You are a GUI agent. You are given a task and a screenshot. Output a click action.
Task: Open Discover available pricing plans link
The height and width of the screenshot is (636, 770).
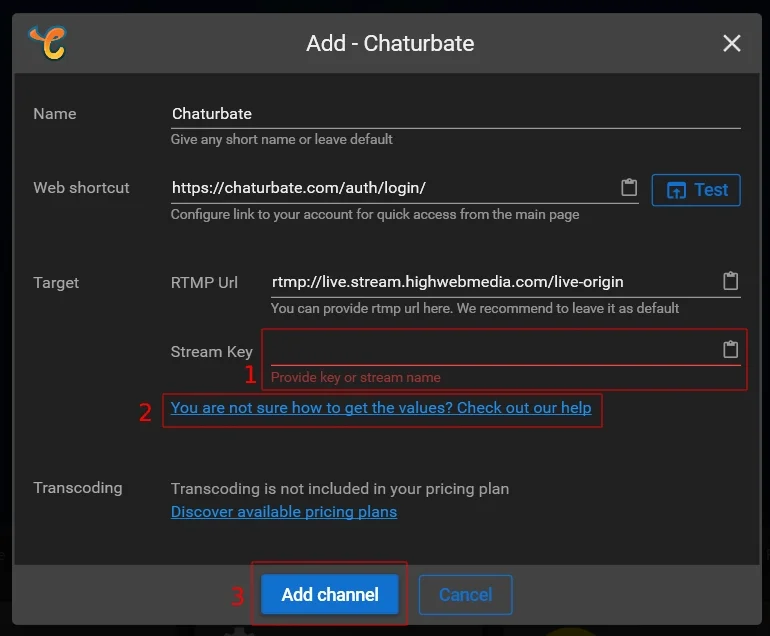(x=284, y=512)
